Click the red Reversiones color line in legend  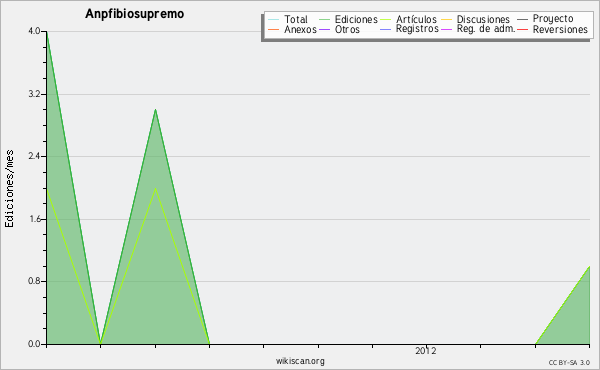tap(523, 29)
